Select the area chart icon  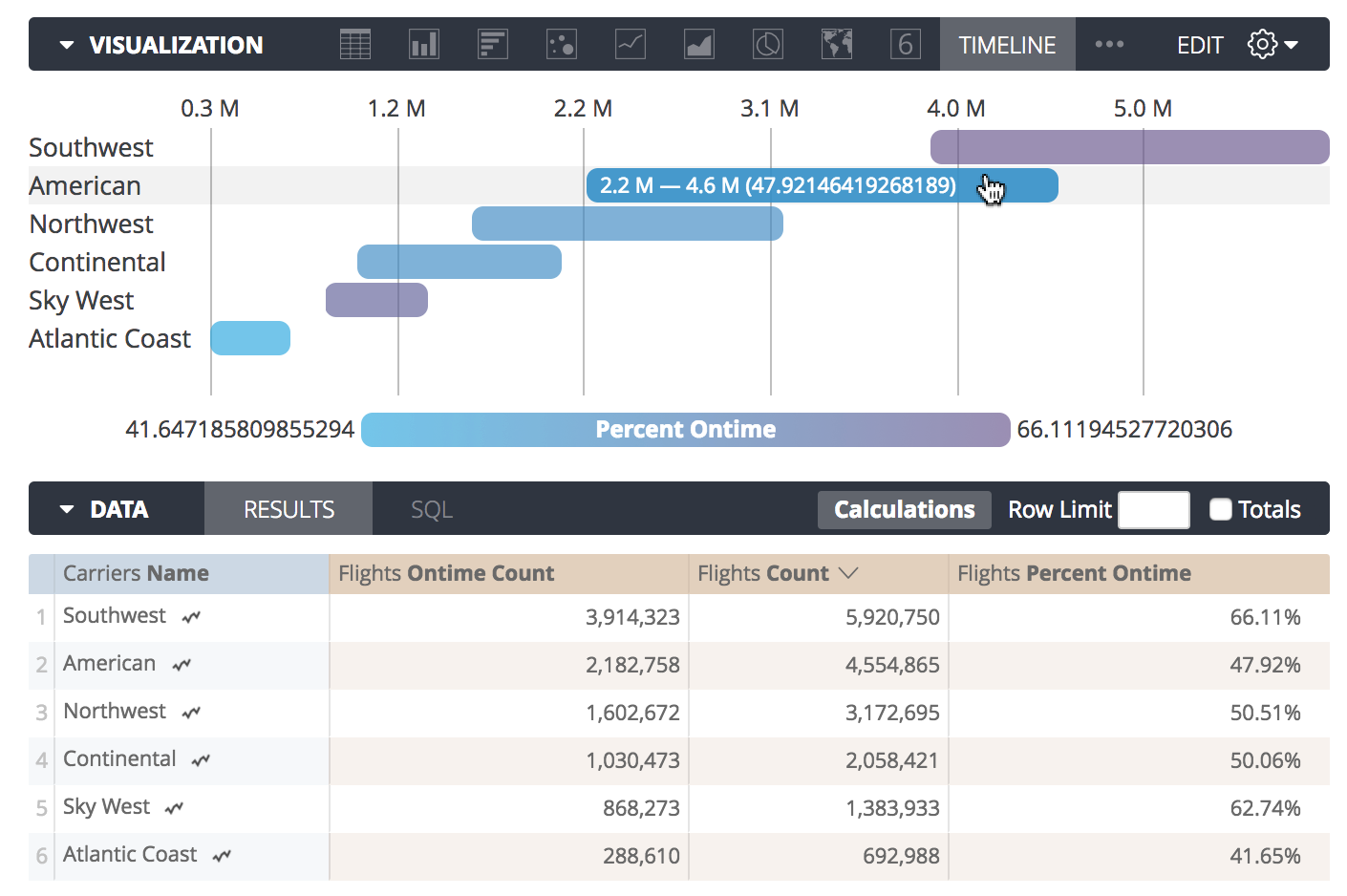tap(699, 44)
